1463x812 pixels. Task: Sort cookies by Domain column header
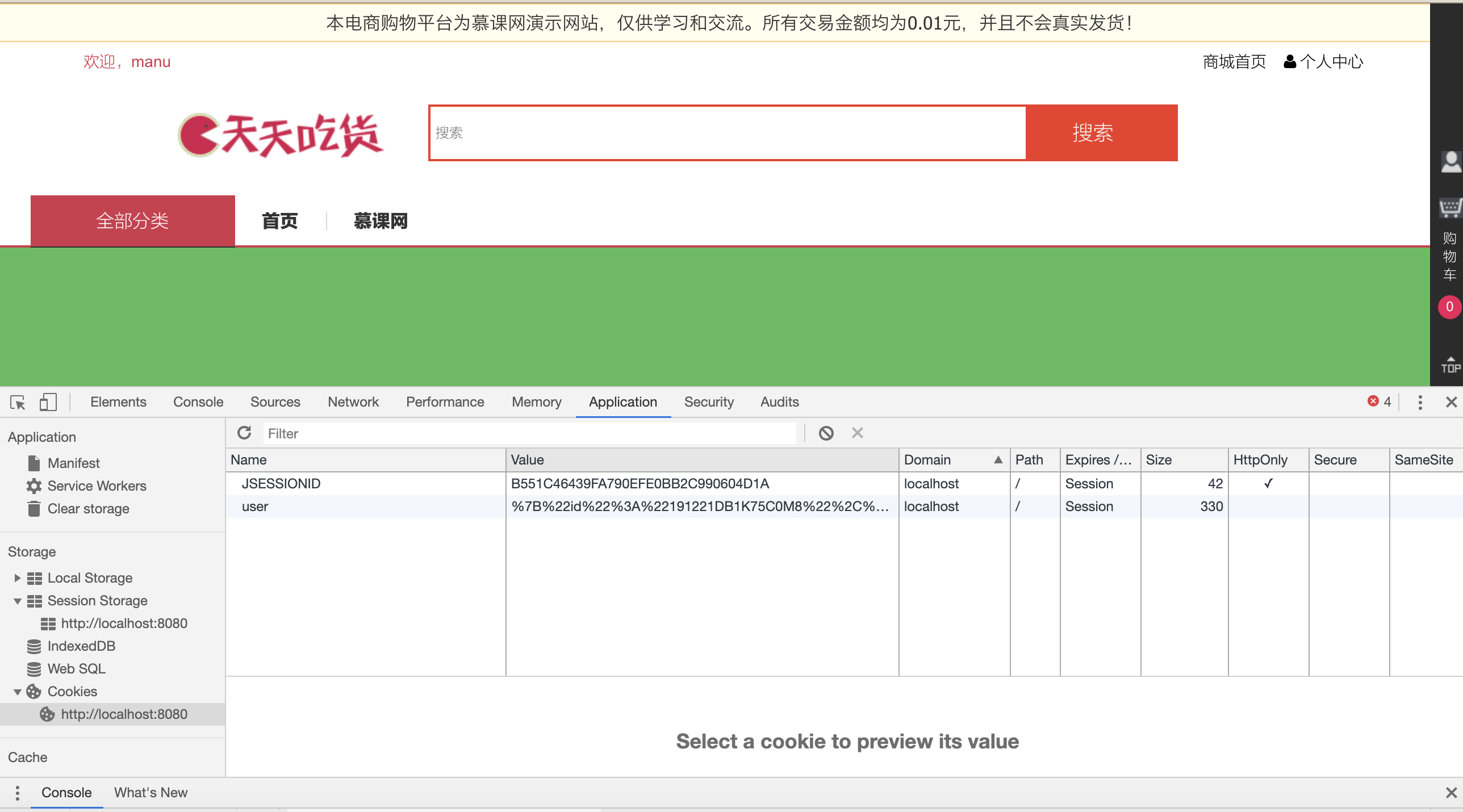954,460
